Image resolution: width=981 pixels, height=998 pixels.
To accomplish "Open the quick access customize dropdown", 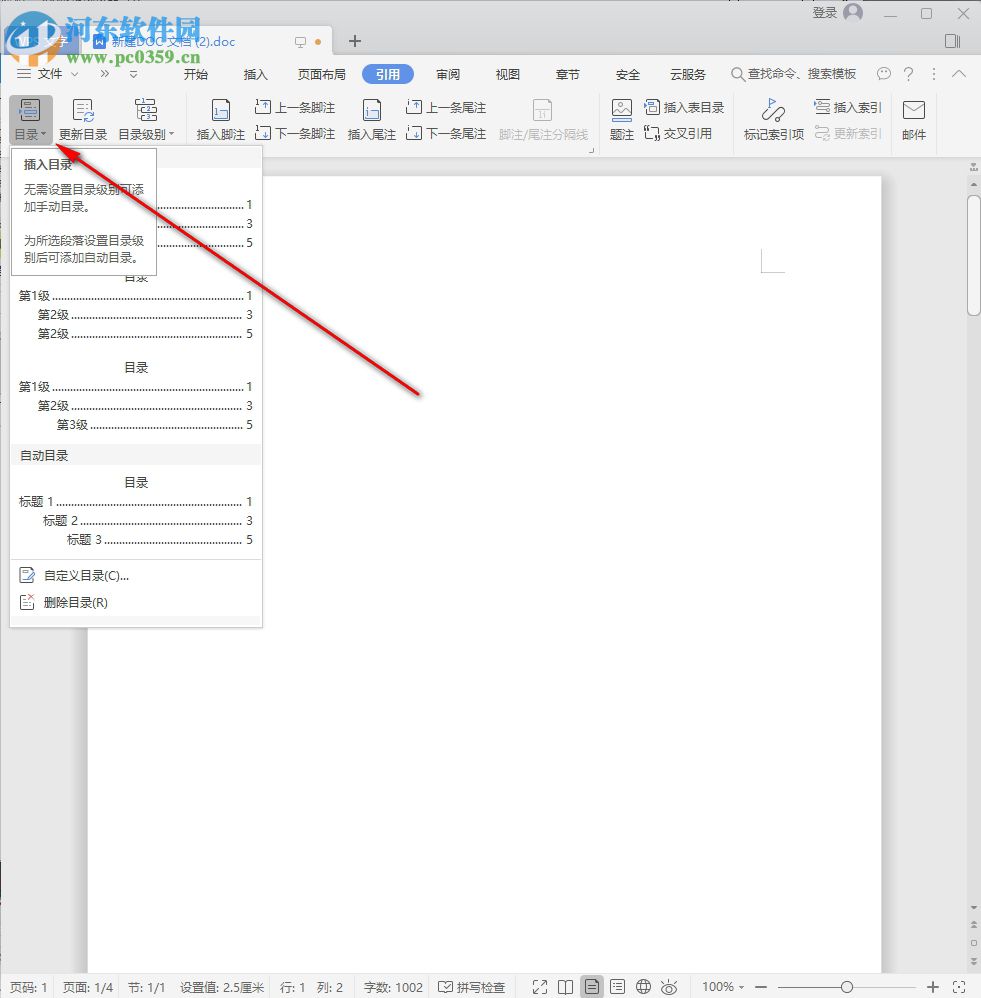I will click(x=133, y=74).
